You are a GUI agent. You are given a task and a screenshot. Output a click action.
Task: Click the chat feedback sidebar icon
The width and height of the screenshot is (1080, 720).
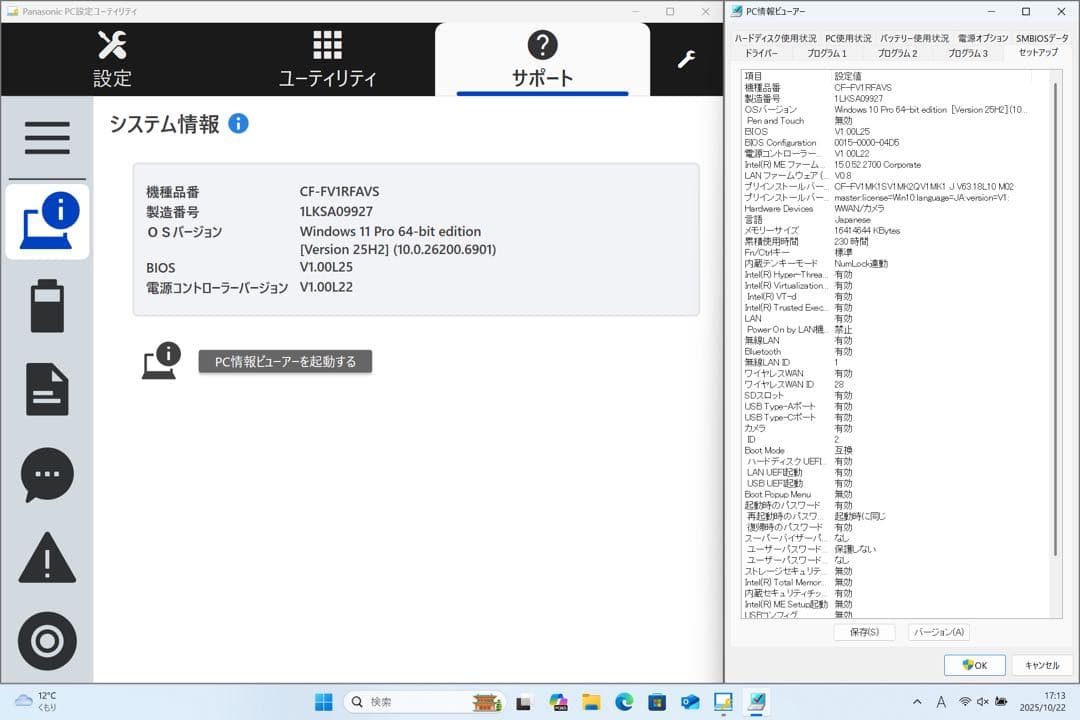46,475
